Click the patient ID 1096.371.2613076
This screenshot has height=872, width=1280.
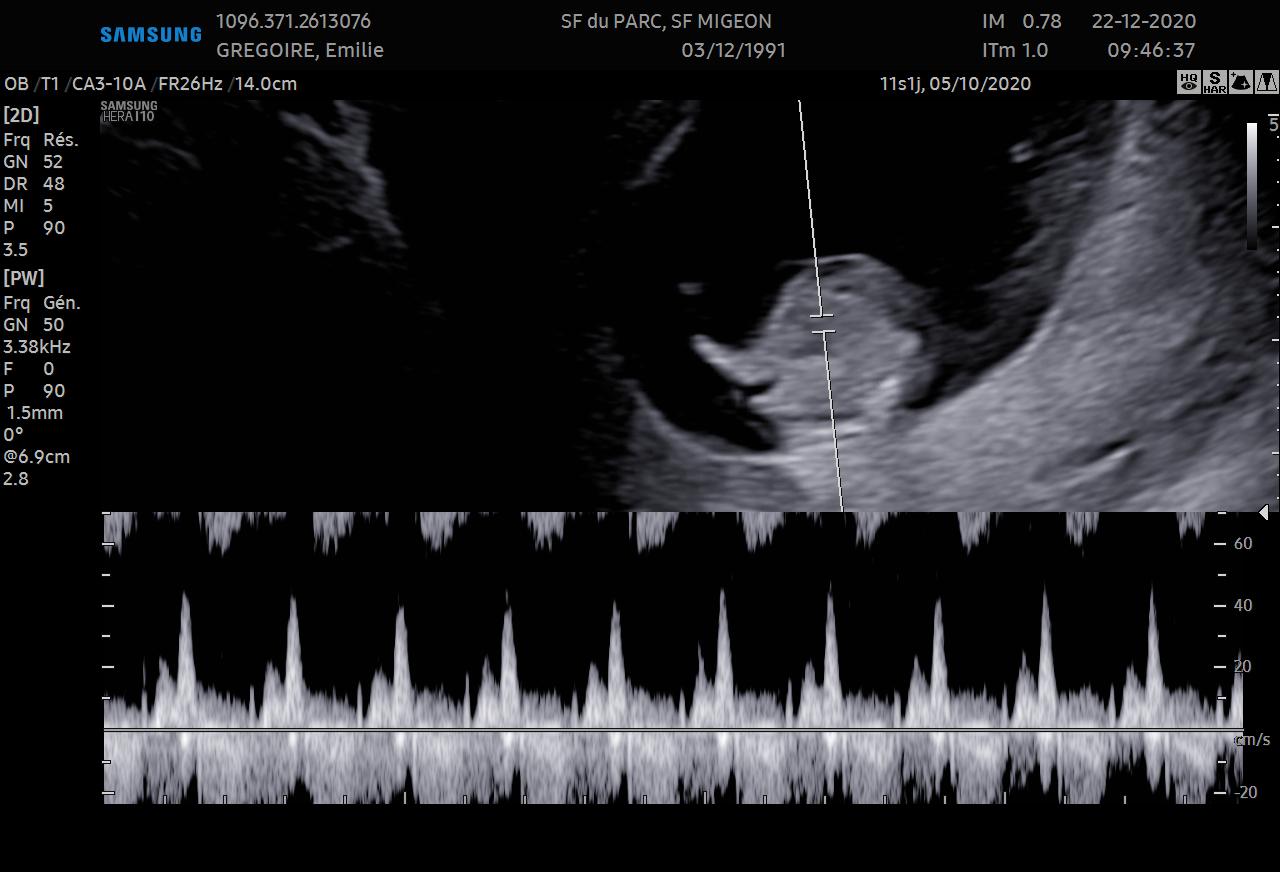coord(293,21)
